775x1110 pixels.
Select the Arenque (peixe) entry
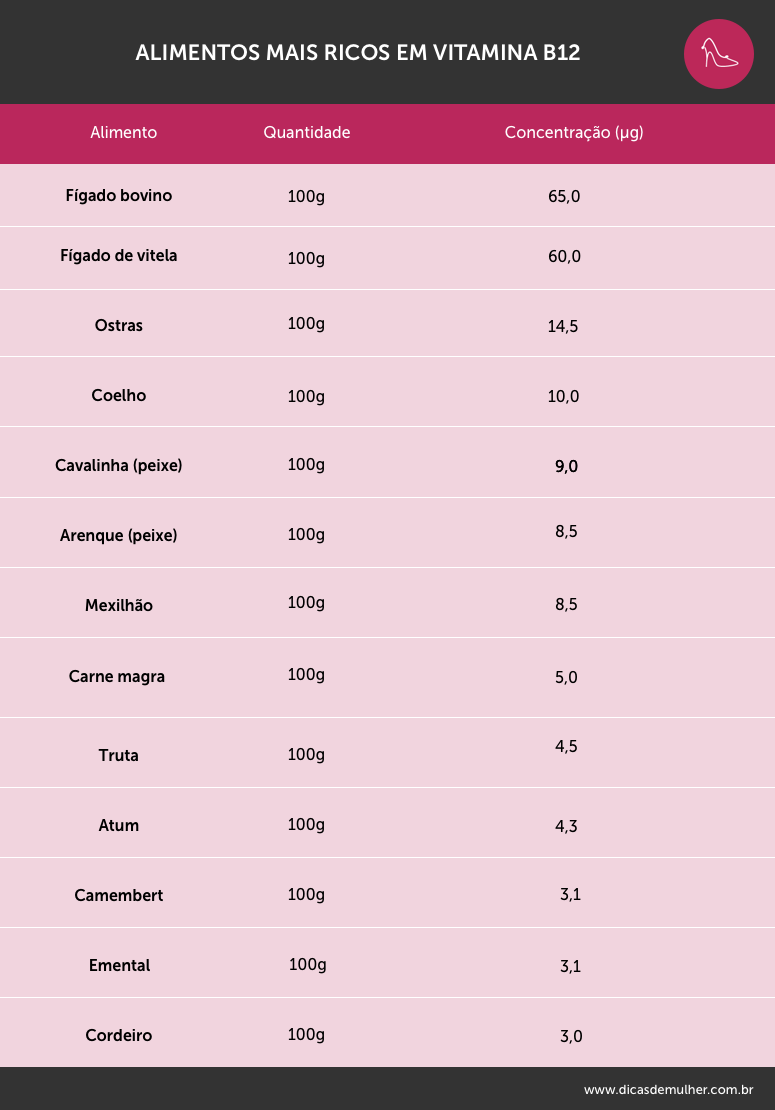119,535
